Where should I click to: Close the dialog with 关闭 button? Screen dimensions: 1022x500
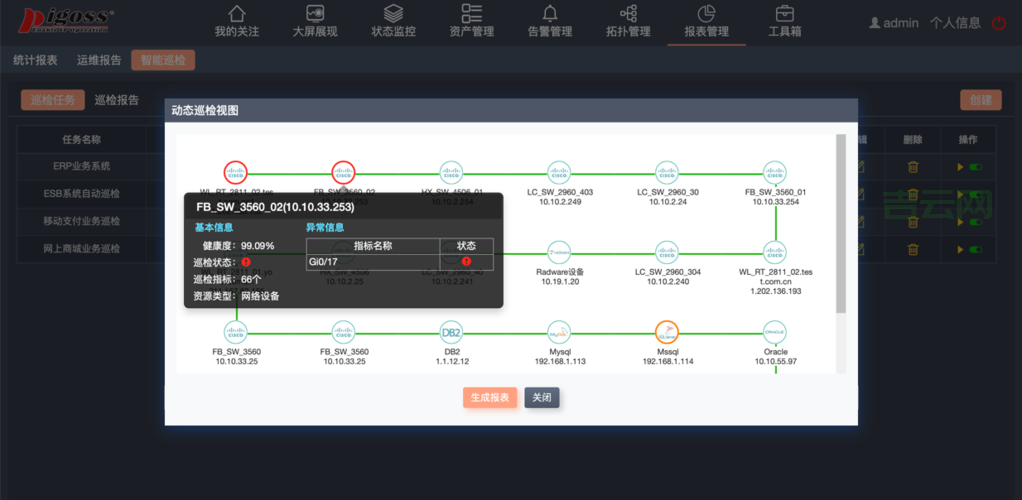tap(542, 398)
